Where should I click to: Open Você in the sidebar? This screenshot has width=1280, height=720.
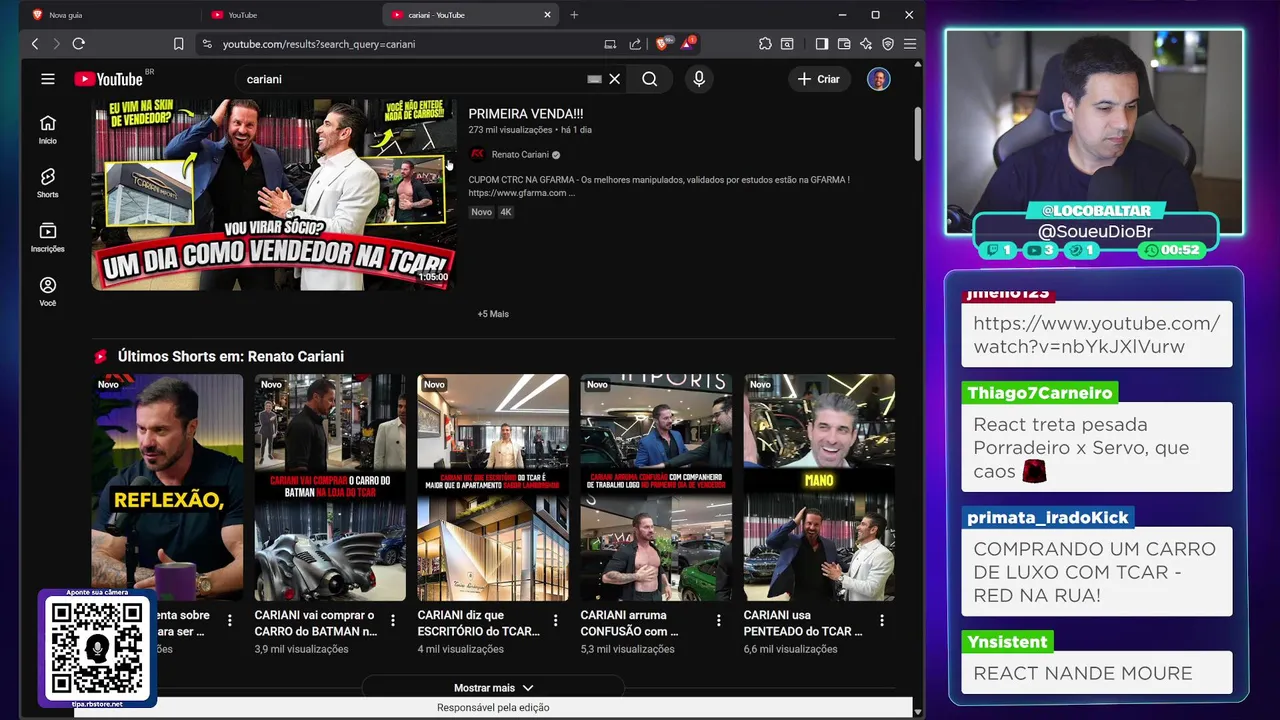tap(47, 292)
